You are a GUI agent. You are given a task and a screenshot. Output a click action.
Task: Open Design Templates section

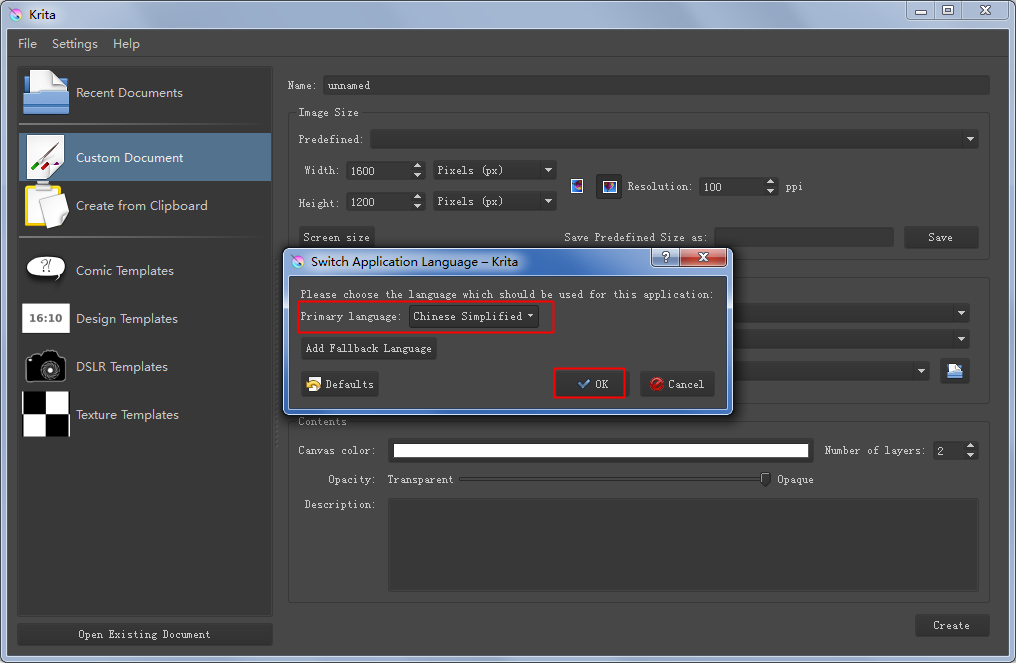[145, 318]
